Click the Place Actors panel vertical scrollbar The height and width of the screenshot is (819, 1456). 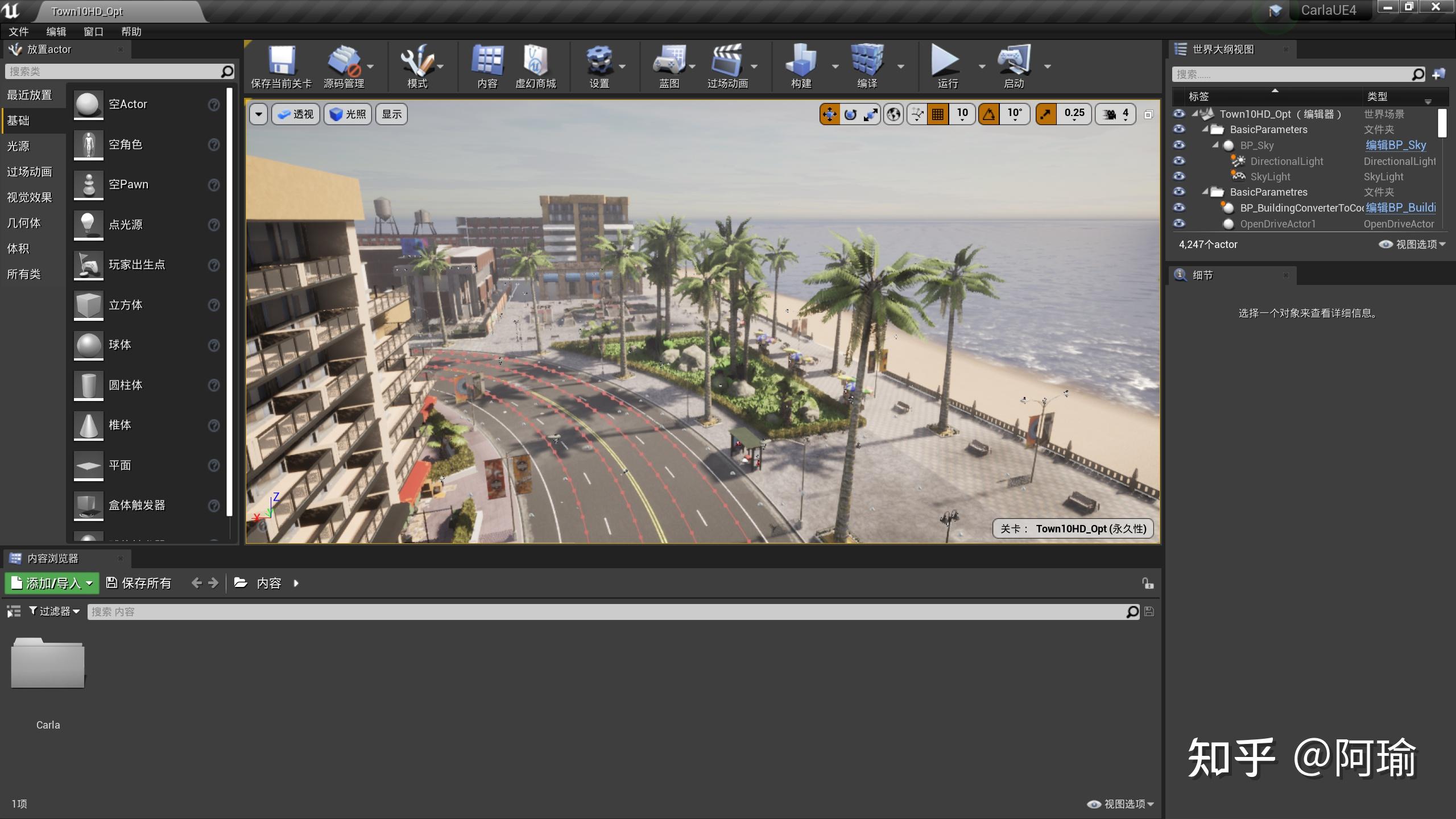230,301
